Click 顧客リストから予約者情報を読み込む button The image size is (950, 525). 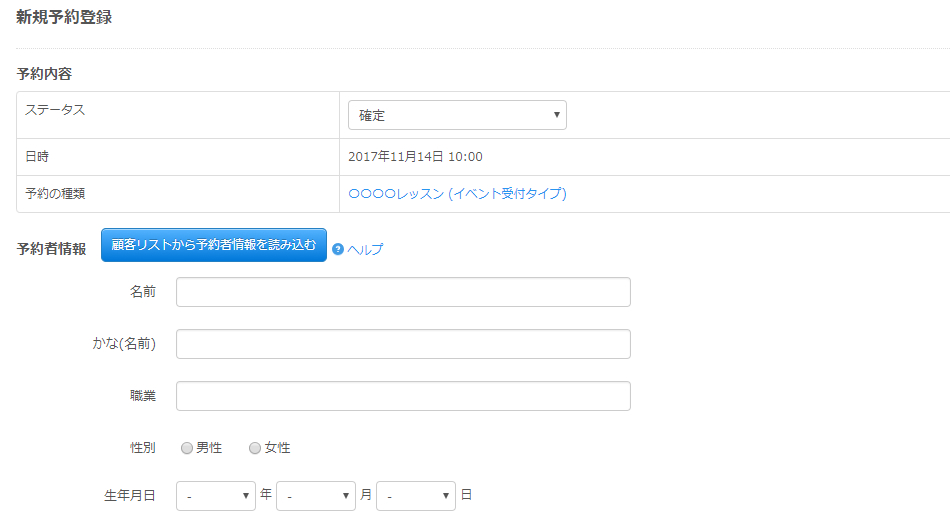214,245
